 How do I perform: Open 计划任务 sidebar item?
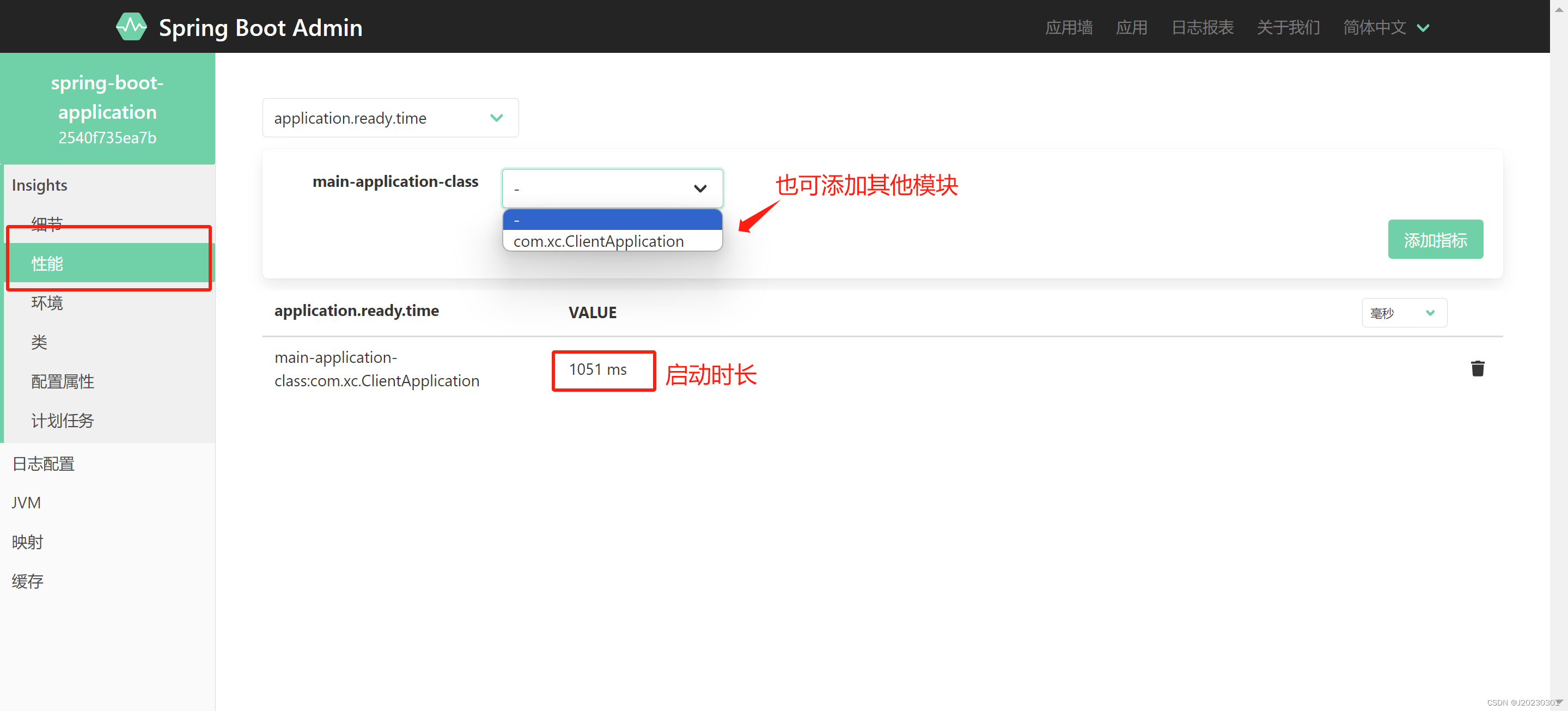click(x=63, y=421)
